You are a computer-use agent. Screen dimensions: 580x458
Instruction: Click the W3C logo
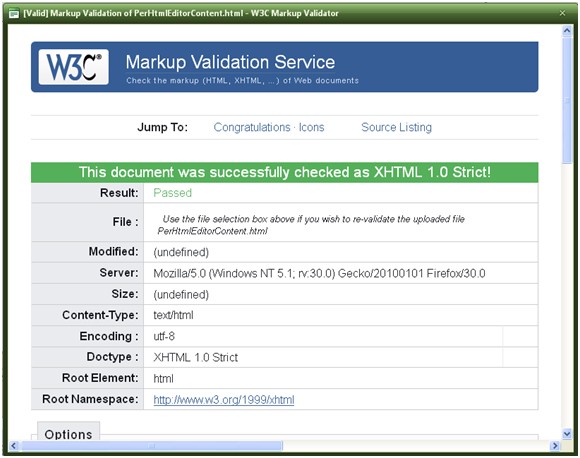click(x=74, y=67)
